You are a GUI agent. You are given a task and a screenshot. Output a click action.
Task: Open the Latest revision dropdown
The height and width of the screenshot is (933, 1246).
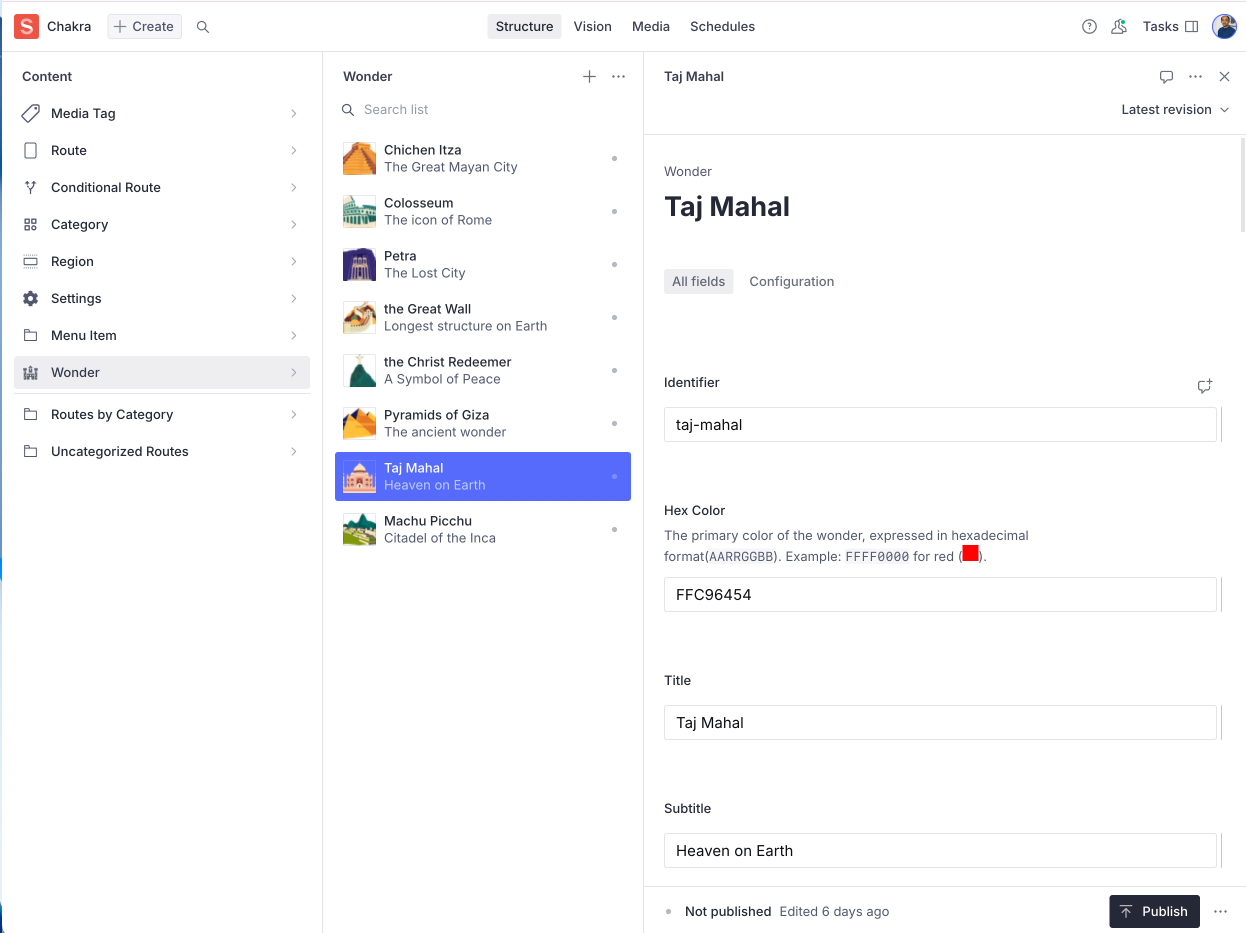[1175, 109]
